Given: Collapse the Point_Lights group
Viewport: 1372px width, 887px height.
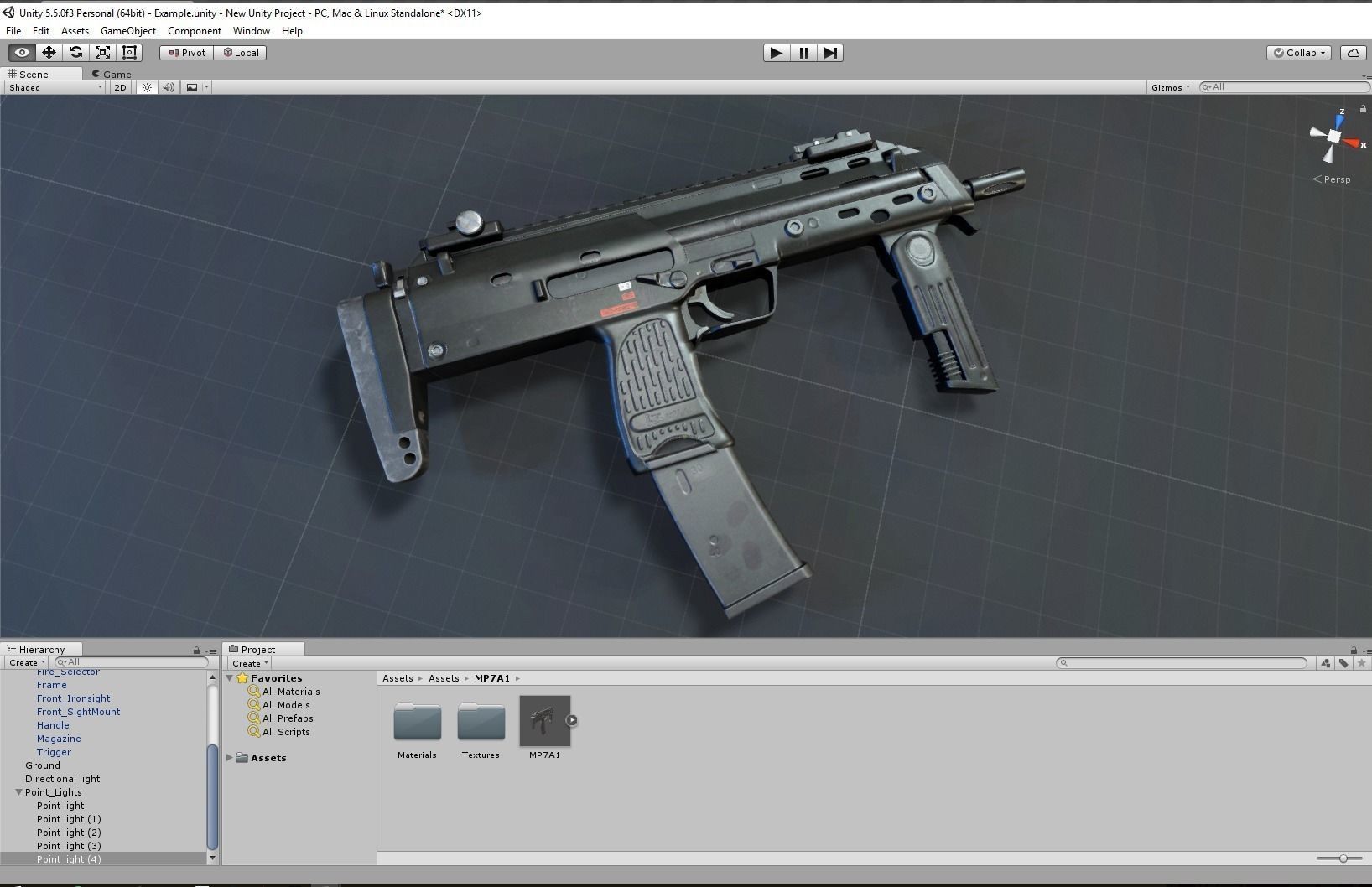Looking at the screenshot, I should tap(18, 792).
